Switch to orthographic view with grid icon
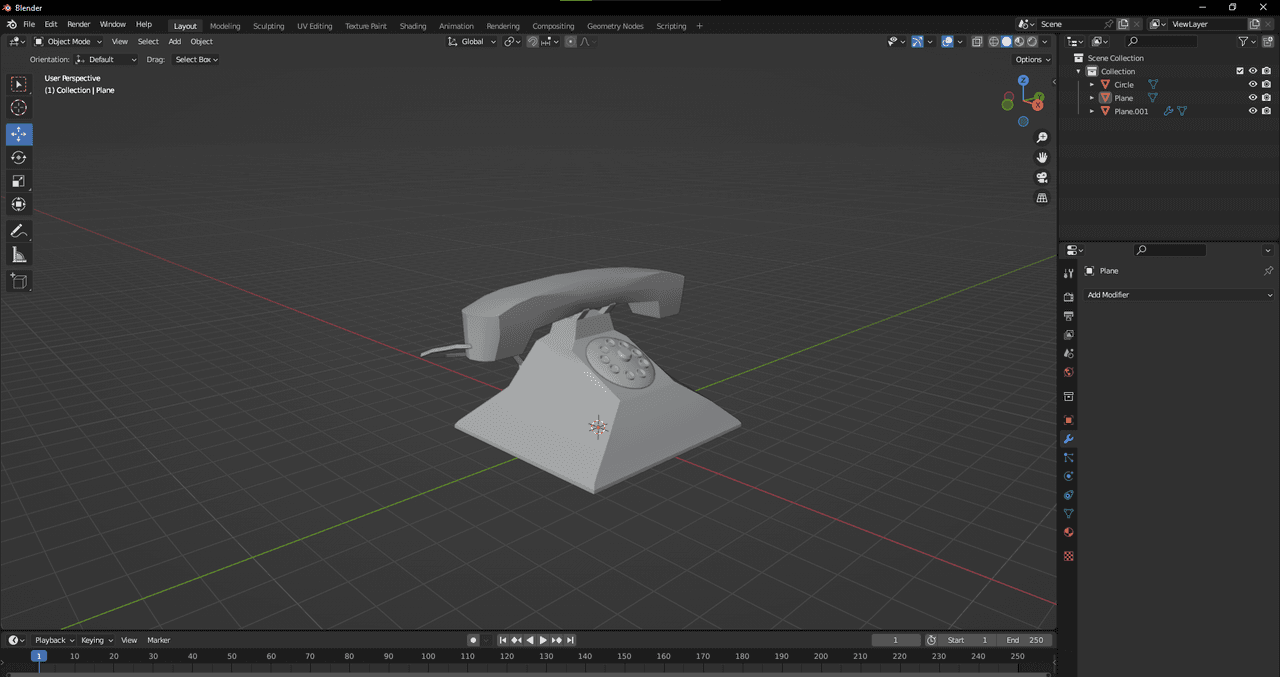1280x677 pixels. point(1042,198)
